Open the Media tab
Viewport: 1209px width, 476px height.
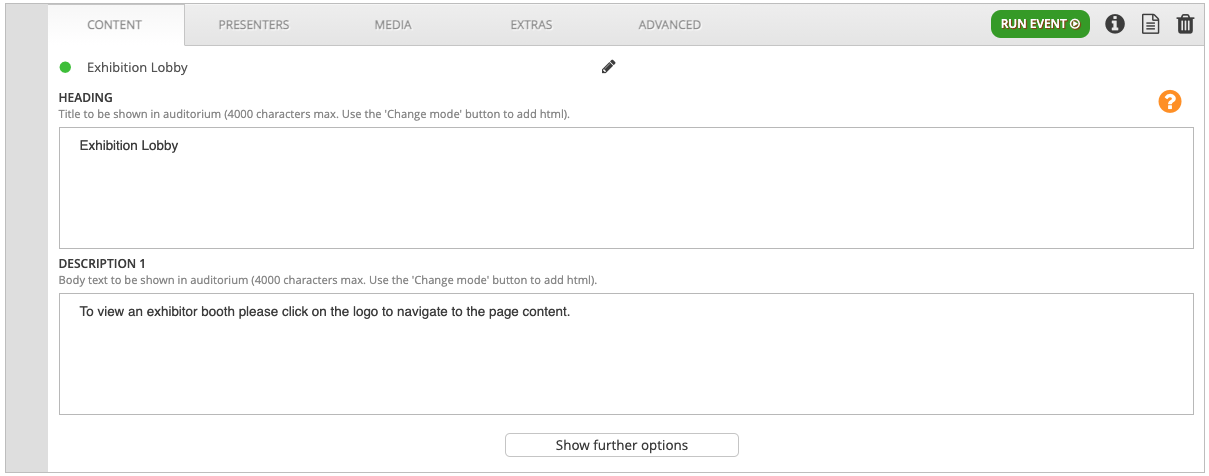pos(393,25)
